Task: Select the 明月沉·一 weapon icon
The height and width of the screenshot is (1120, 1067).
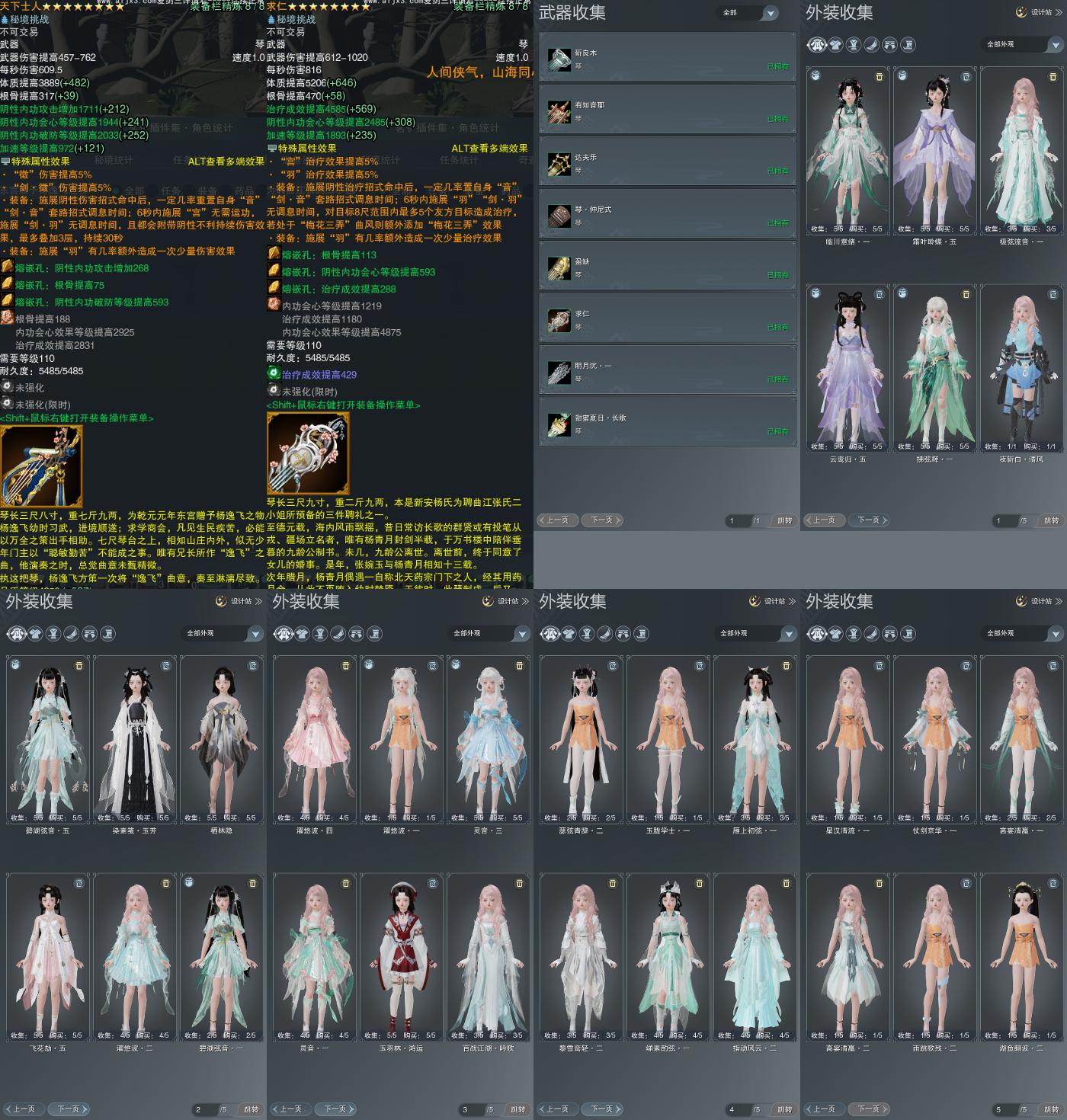Action: tap(559, 372)
